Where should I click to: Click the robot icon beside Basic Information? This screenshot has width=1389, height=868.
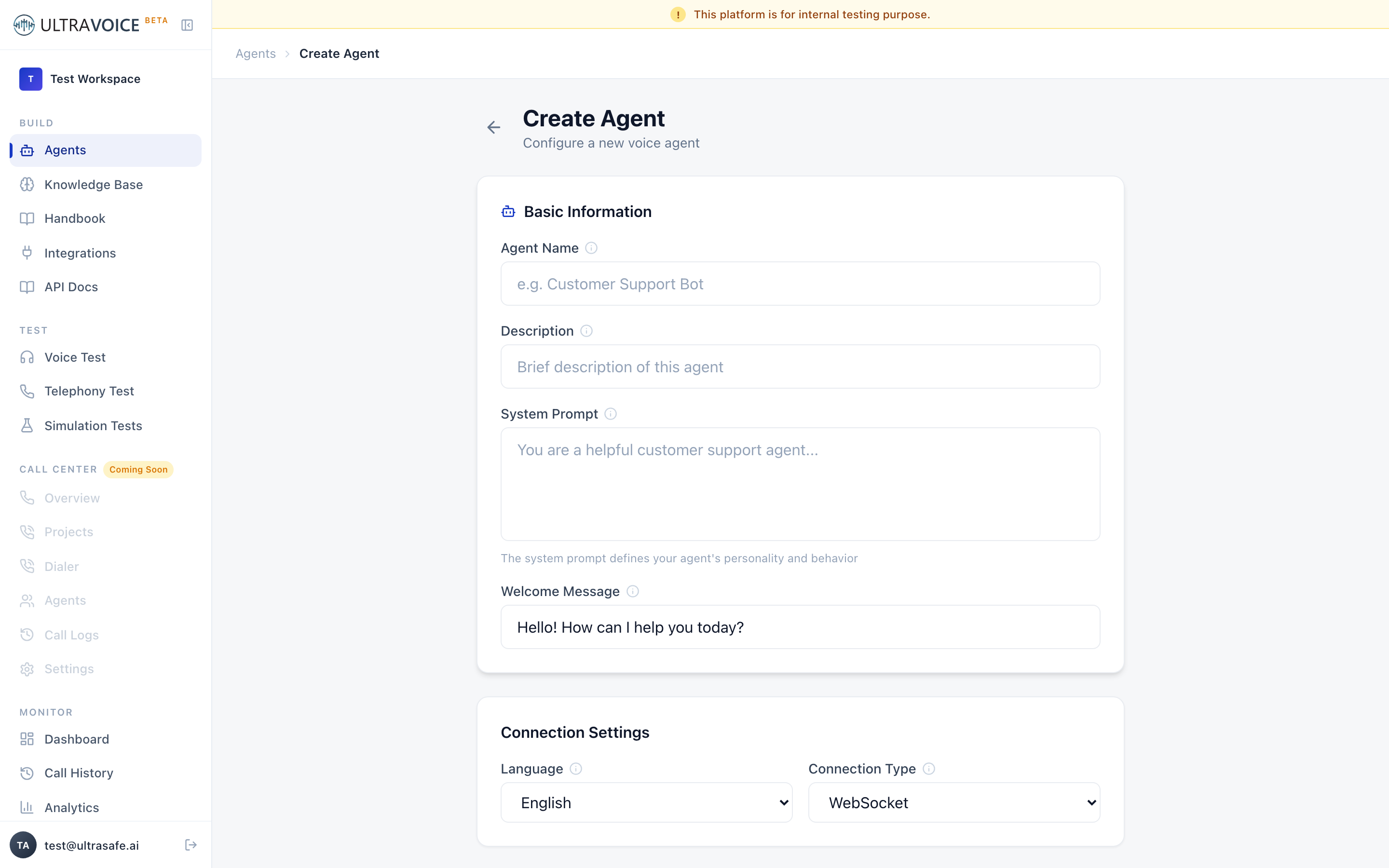pos(508,212)
